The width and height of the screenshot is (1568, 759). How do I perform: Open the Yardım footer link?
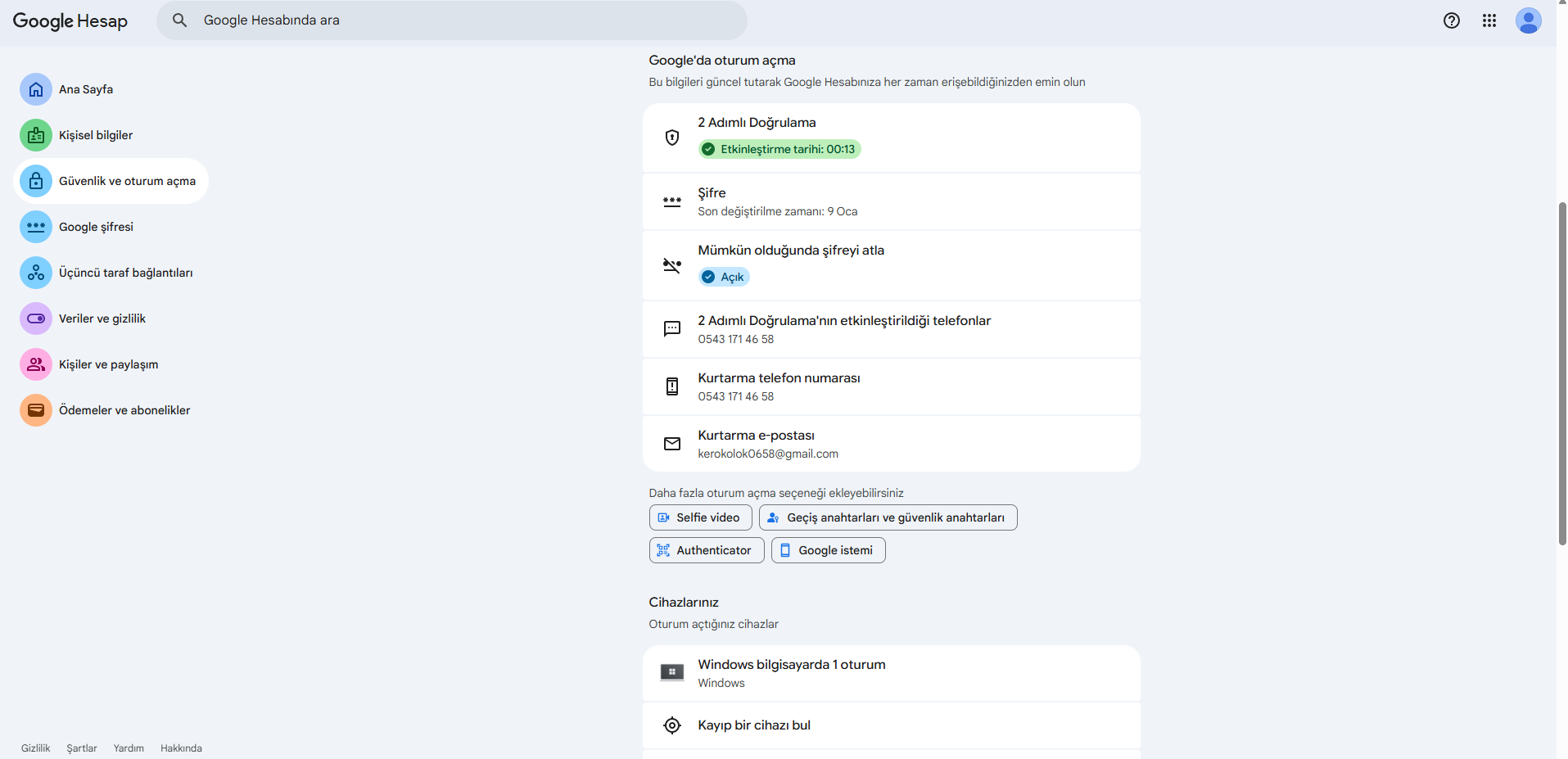pos(129,748)
